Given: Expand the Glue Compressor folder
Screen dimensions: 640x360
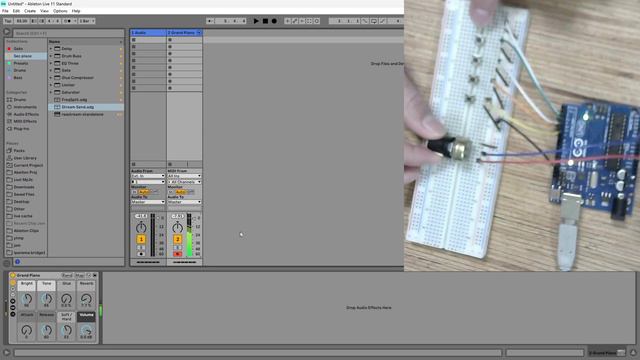Looking at the screenshot, I should point(51,78).
